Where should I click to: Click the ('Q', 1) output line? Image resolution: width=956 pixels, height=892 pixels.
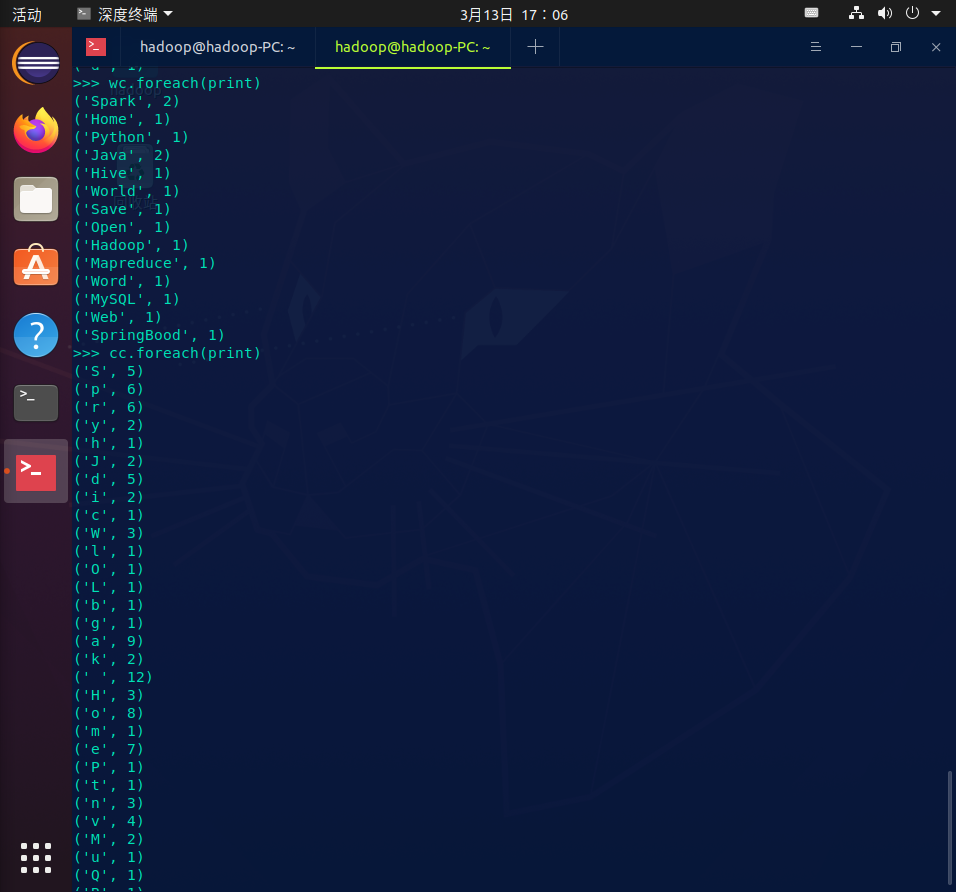tap(109, 875)
